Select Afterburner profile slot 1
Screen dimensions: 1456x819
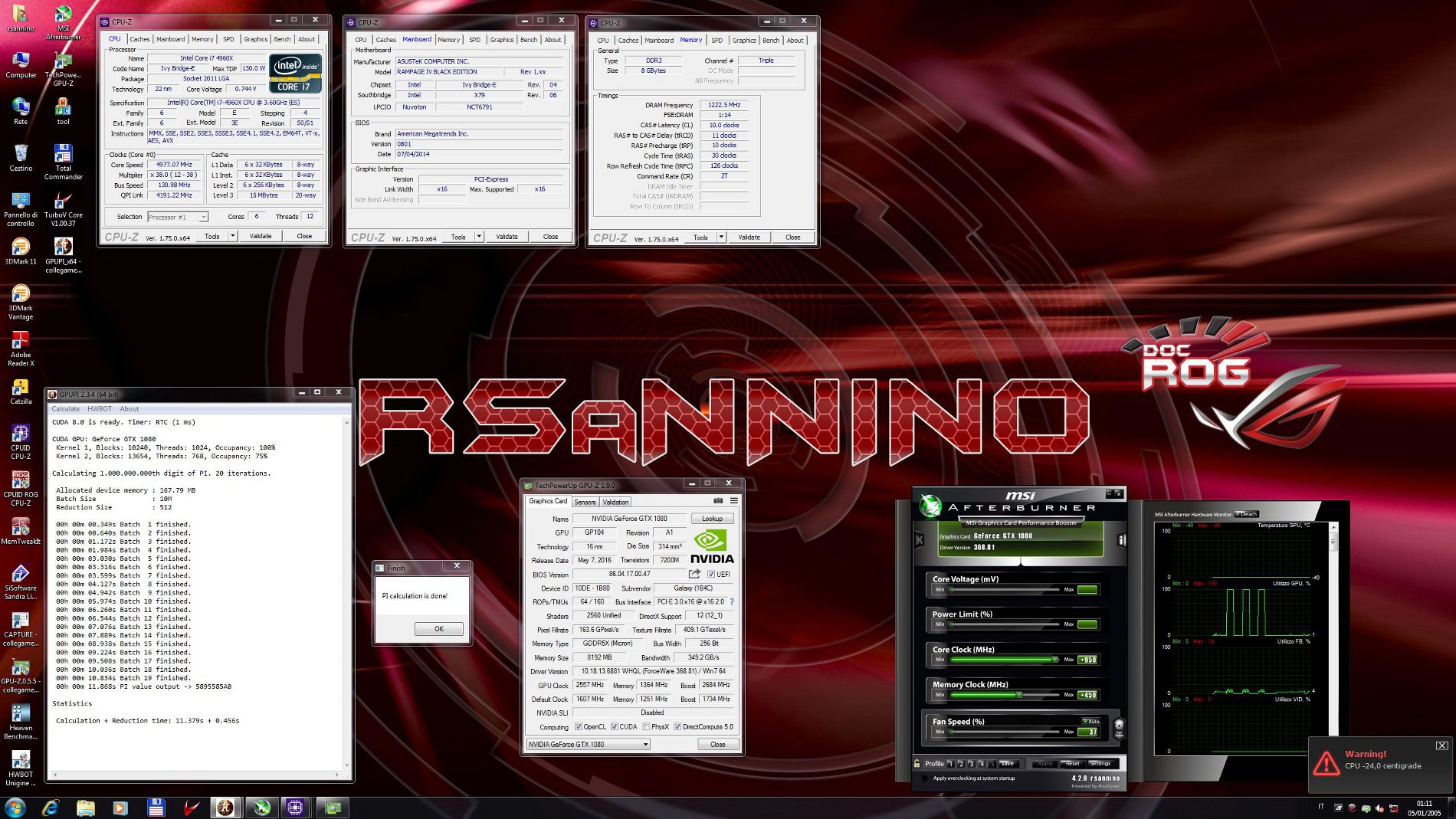pyautogui.click(x=950, y=763)
